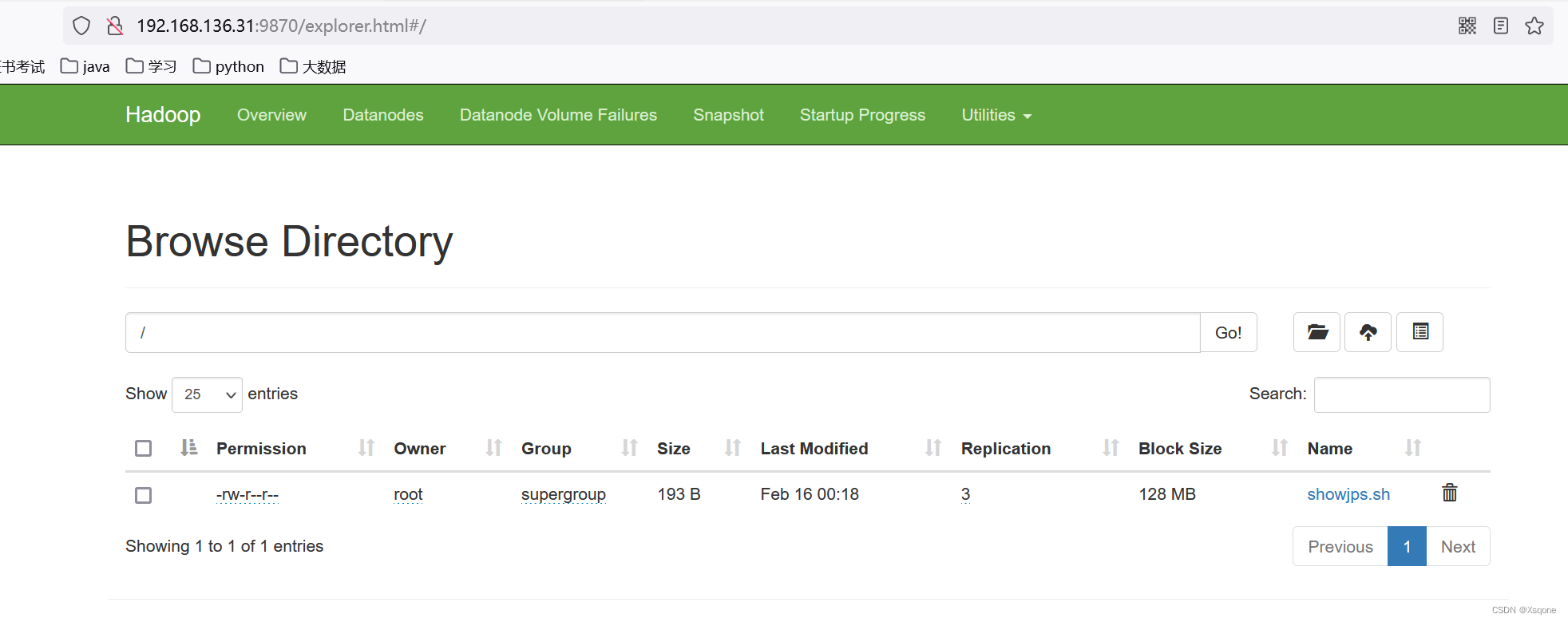Click the cut and paste list icon
The width and height of the screenshot is (1568, 622).
point(1420,332)
